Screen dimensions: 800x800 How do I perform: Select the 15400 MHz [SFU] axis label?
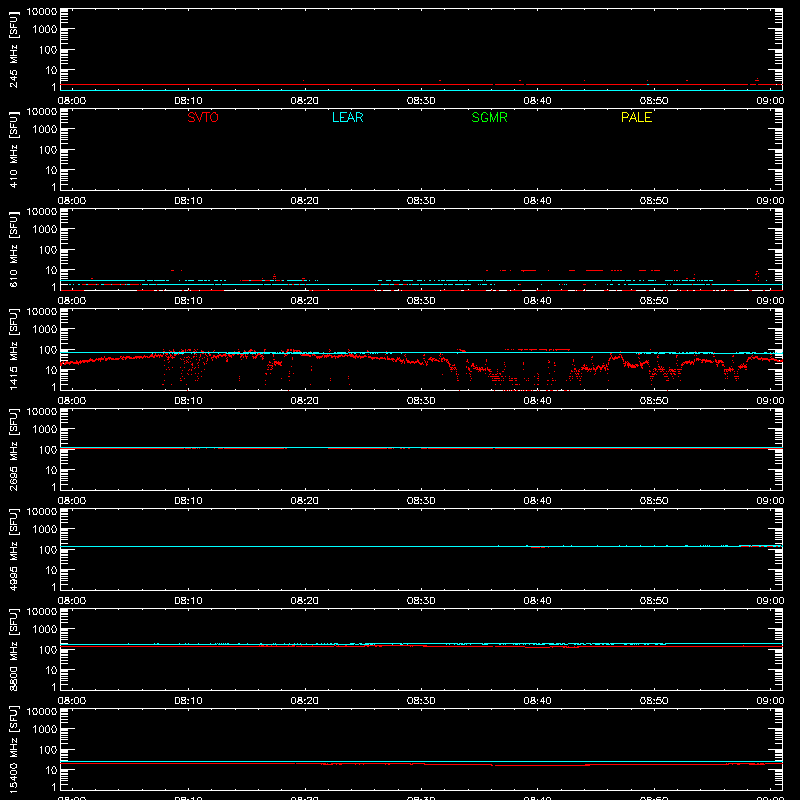[14, 750]
